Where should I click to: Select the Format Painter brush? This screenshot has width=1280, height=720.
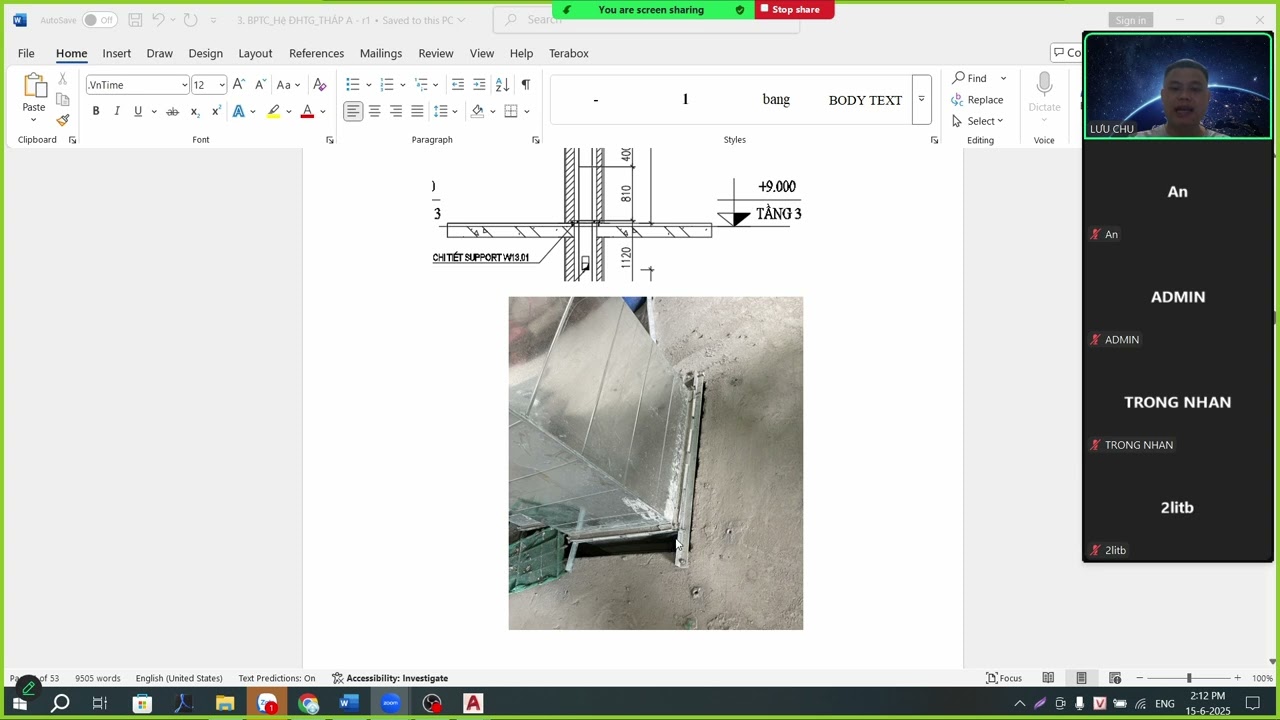tap(62, 120)
